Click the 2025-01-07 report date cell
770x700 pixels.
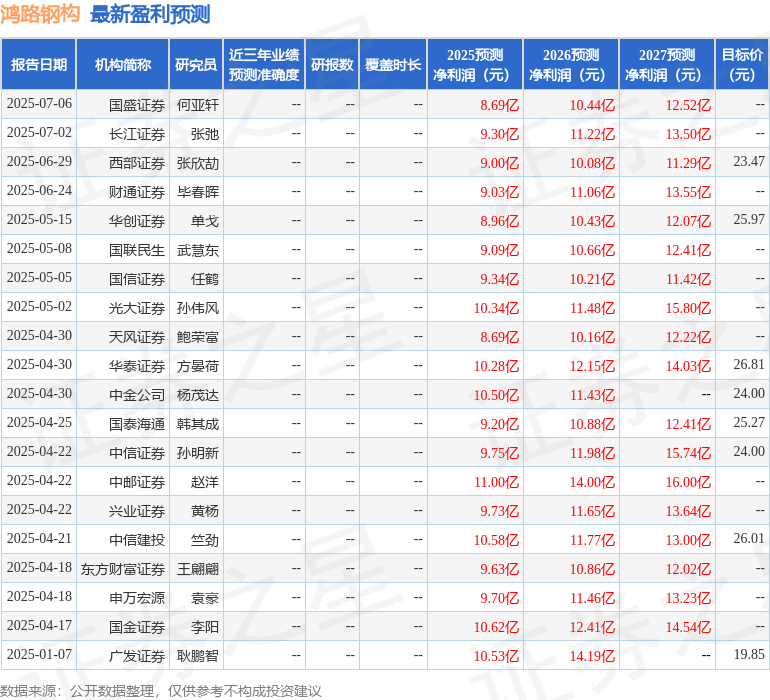click(x=39, y=656)
